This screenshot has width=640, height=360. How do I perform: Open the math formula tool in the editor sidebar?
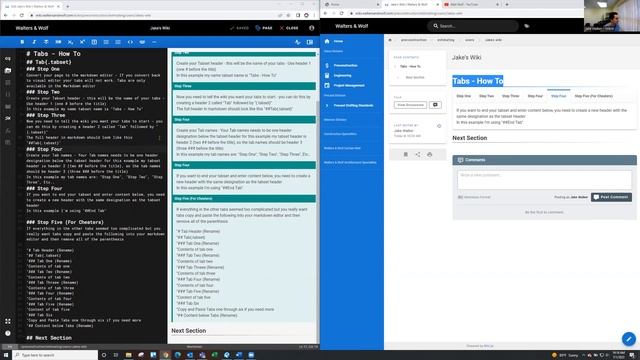click(8, 131)
